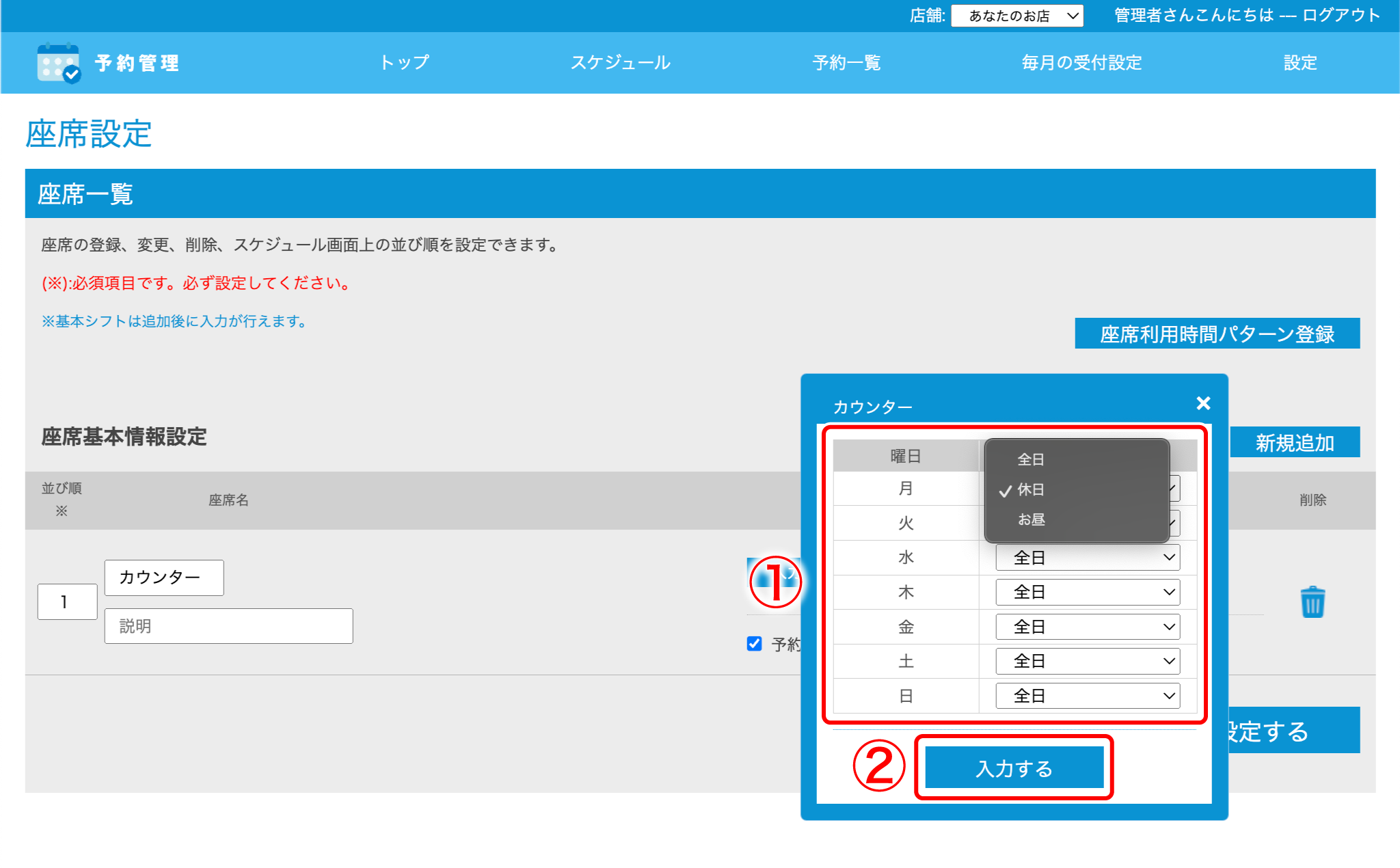Click the 座席利用時間パターン登録 button
Image resolution: width=1400 pixels, height=868 pixels.
(1217, 334)
